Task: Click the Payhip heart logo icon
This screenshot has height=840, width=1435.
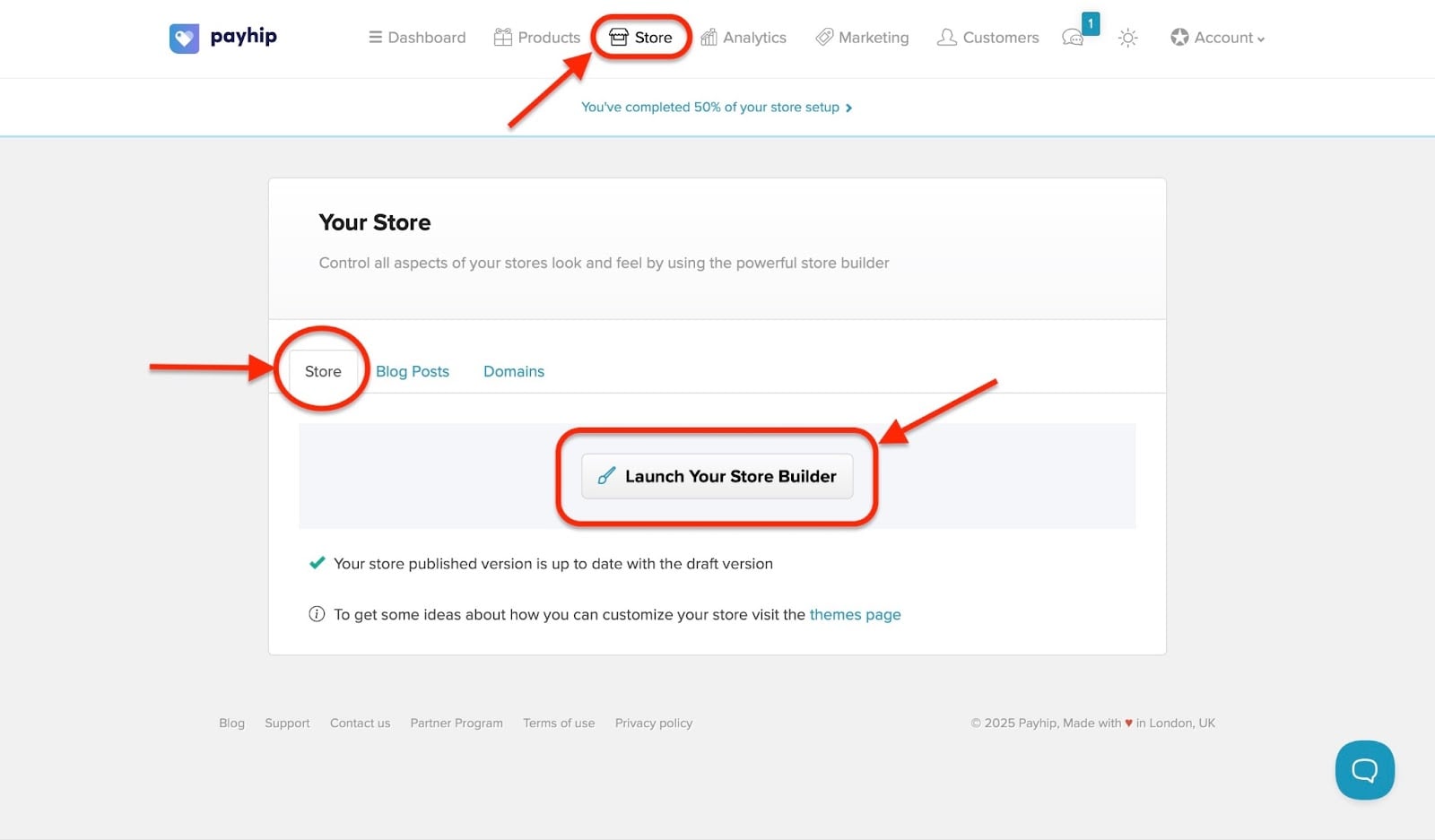Action: [184, 39]
